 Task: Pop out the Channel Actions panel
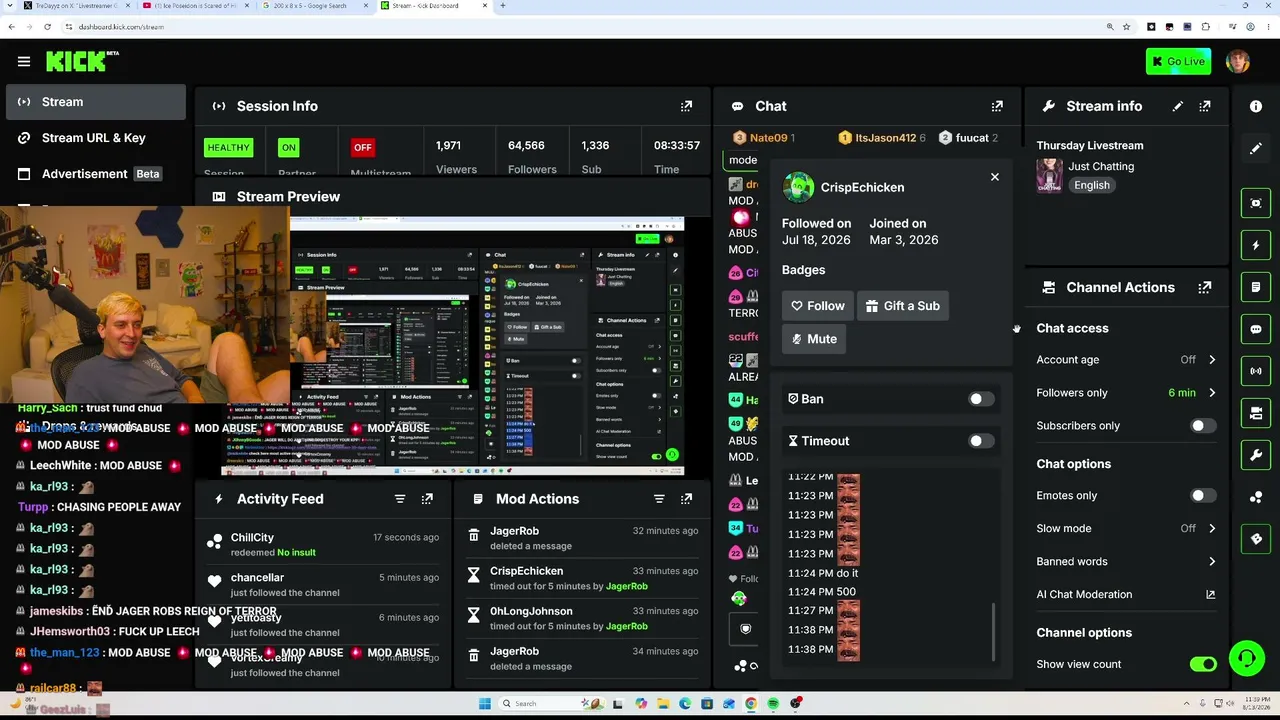(1205, 287)
